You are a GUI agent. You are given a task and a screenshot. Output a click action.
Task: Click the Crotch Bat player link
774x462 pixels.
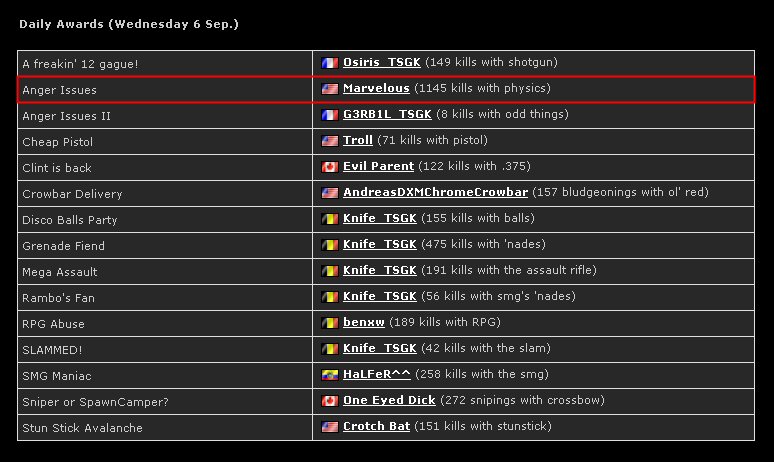376,426
